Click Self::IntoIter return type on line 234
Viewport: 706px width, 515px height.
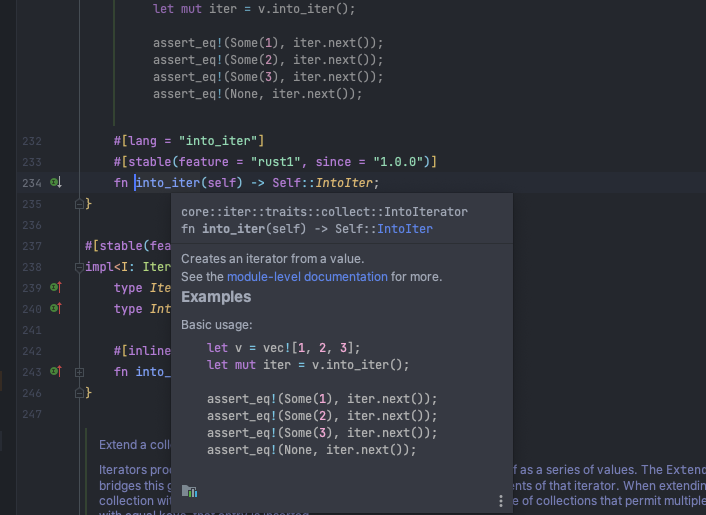pyautogui.click(x=322, y=183)
